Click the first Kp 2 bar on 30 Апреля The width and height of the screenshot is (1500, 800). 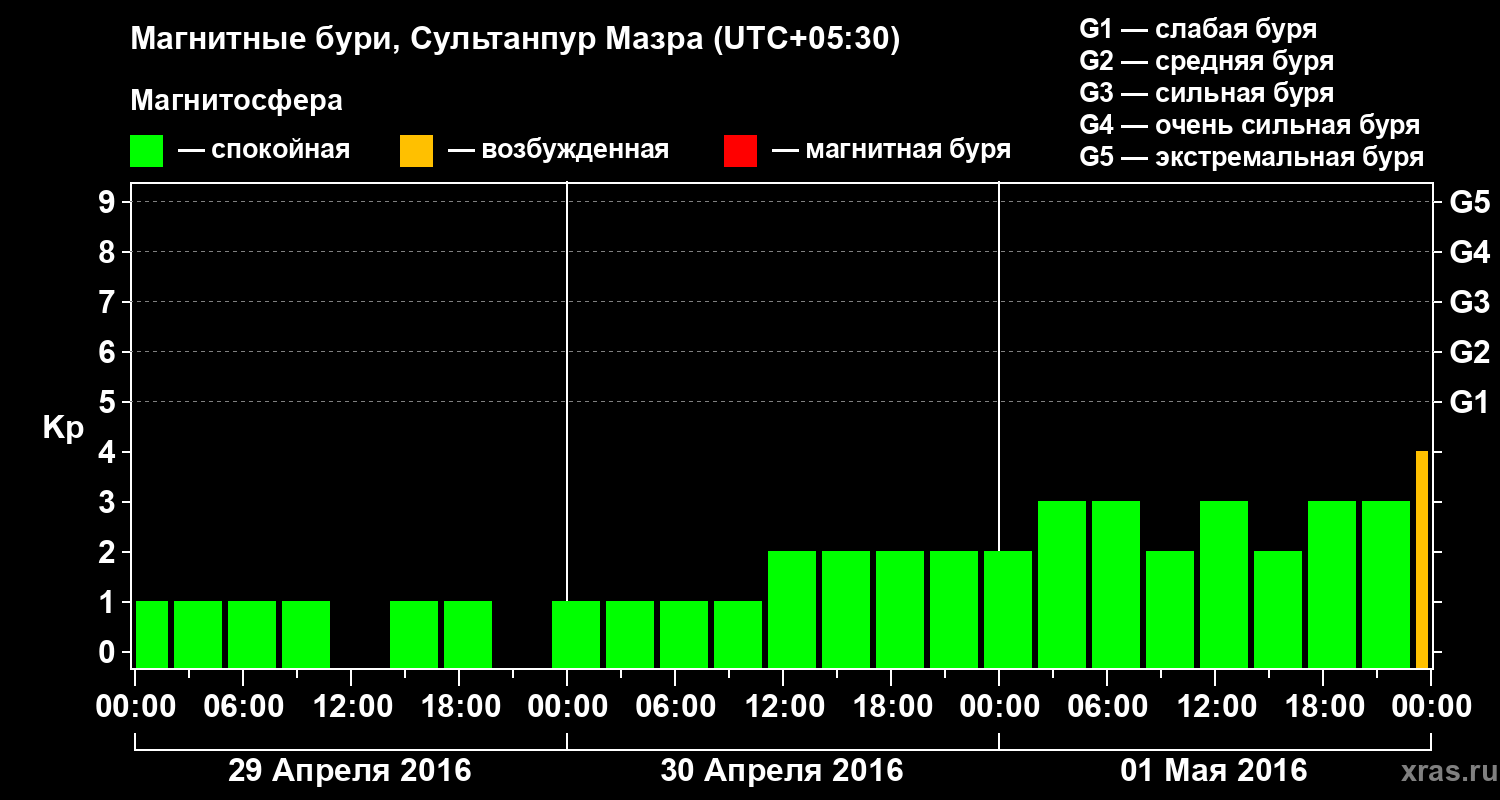(x=792, y=609)
